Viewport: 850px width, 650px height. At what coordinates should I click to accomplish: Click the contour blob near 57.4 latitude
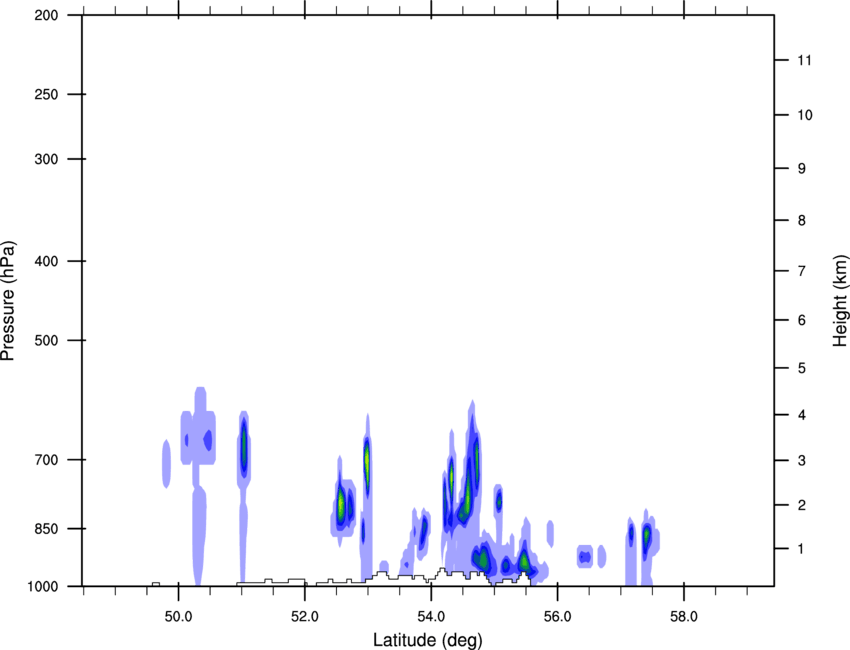[646, 539]
